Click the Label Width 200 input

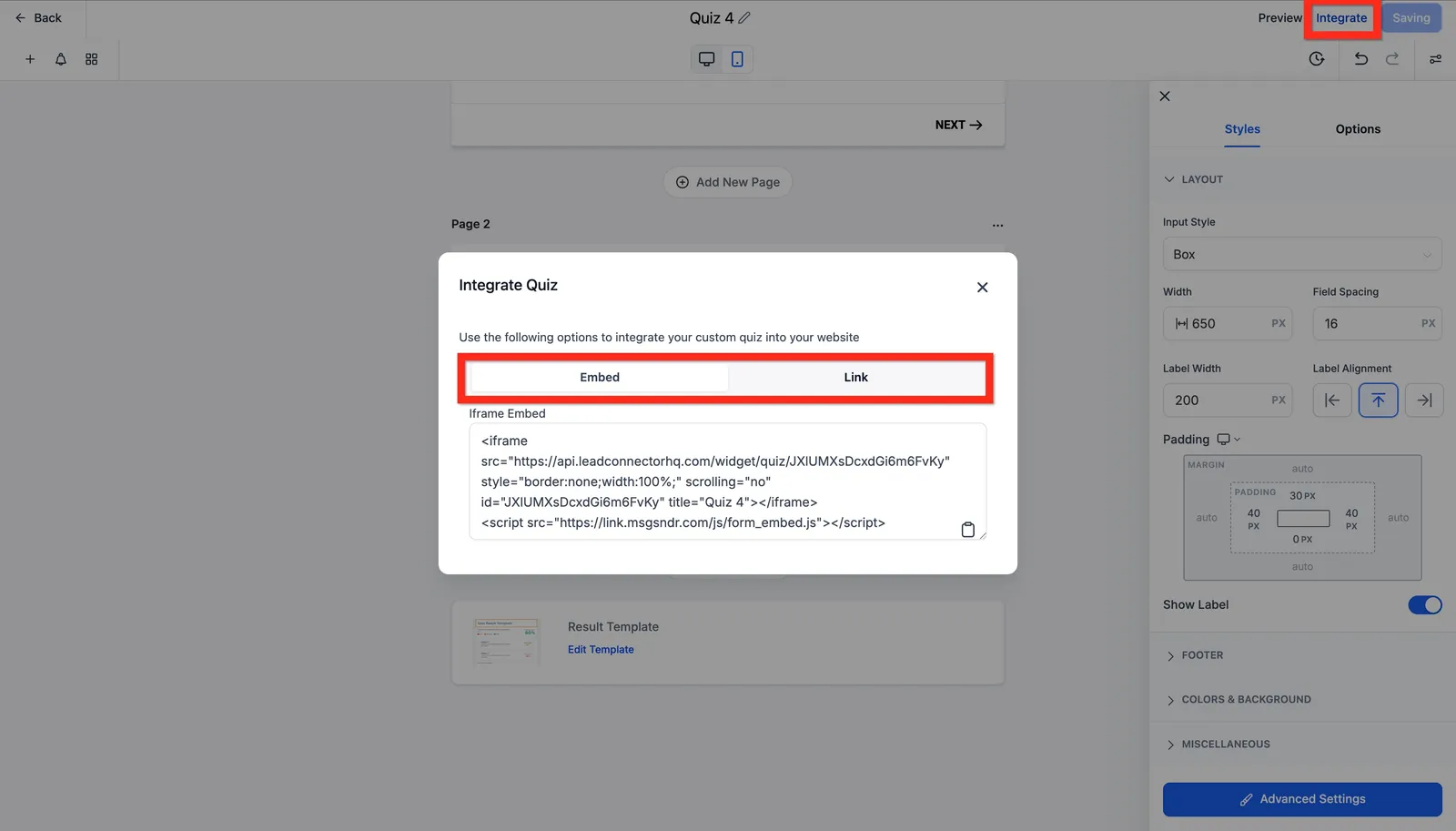(1228, 400)
